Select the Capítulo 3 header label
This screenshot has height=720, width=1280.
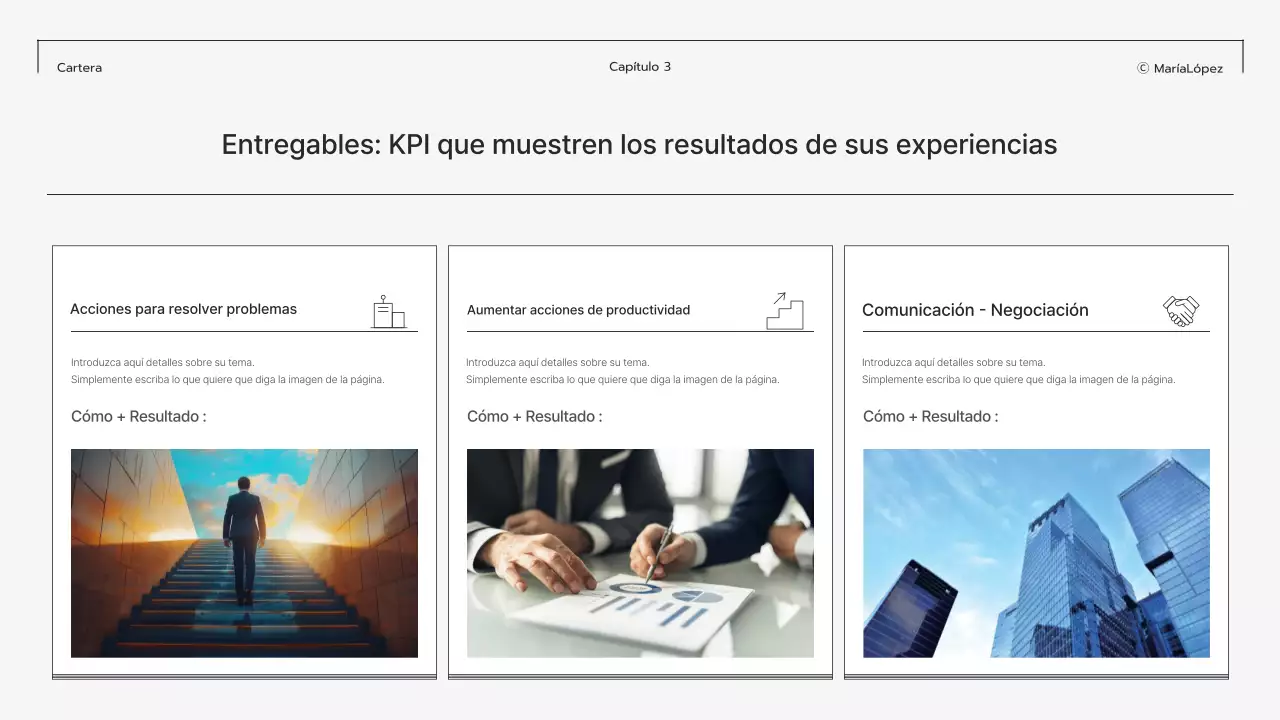point(639,66)
